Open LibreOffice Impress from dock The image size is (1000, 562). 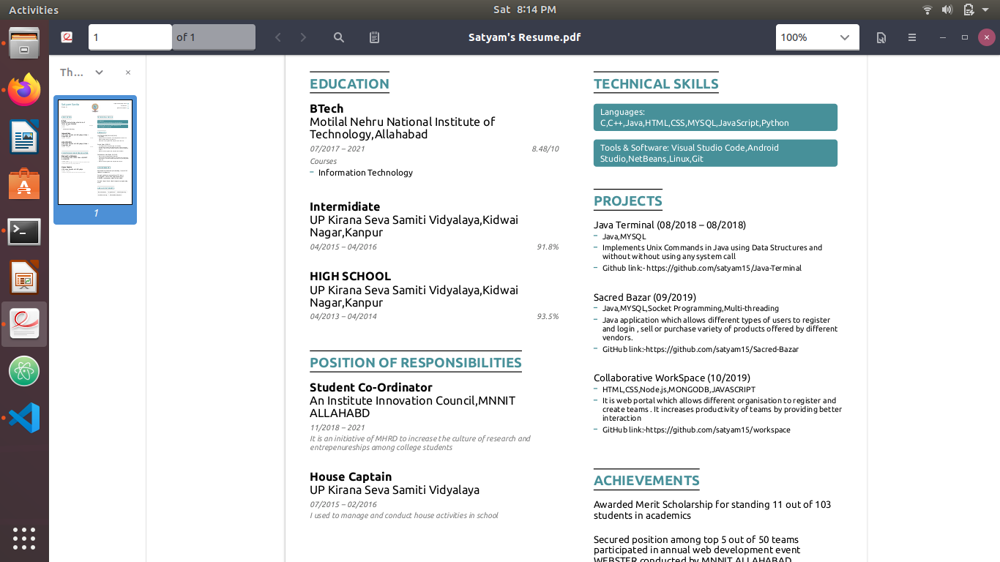24,277
